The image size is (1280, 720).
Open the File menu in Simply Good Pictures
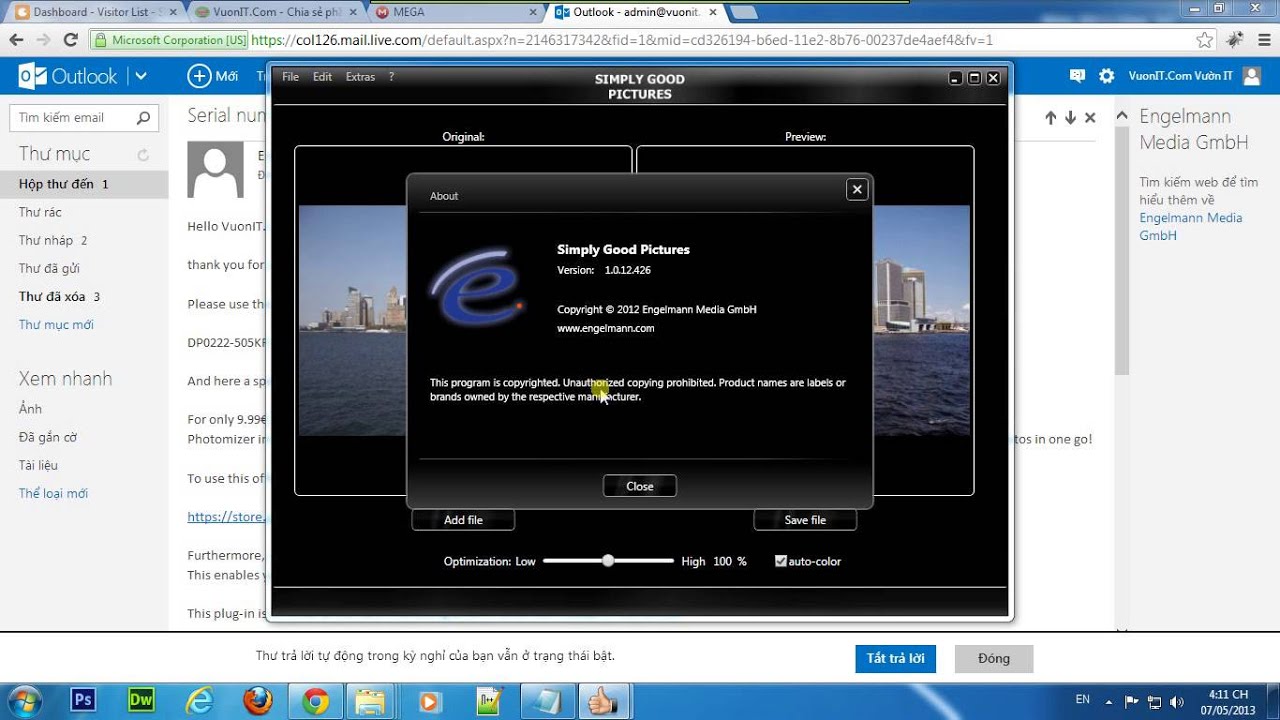(290, 77)
